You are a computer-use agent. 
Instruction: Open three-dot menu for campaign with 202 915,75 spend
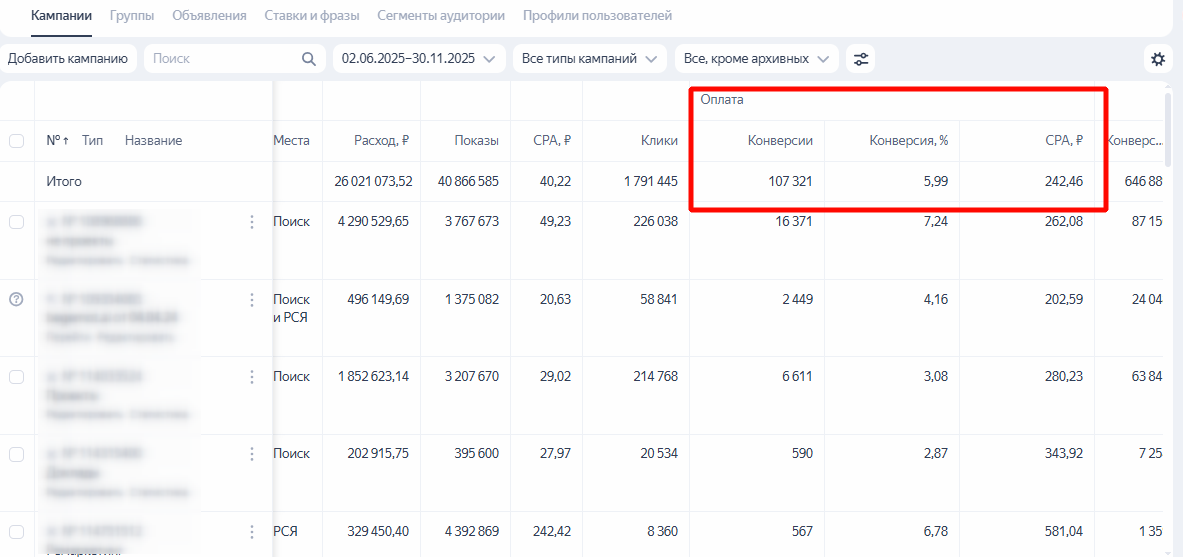coord(252,454)
